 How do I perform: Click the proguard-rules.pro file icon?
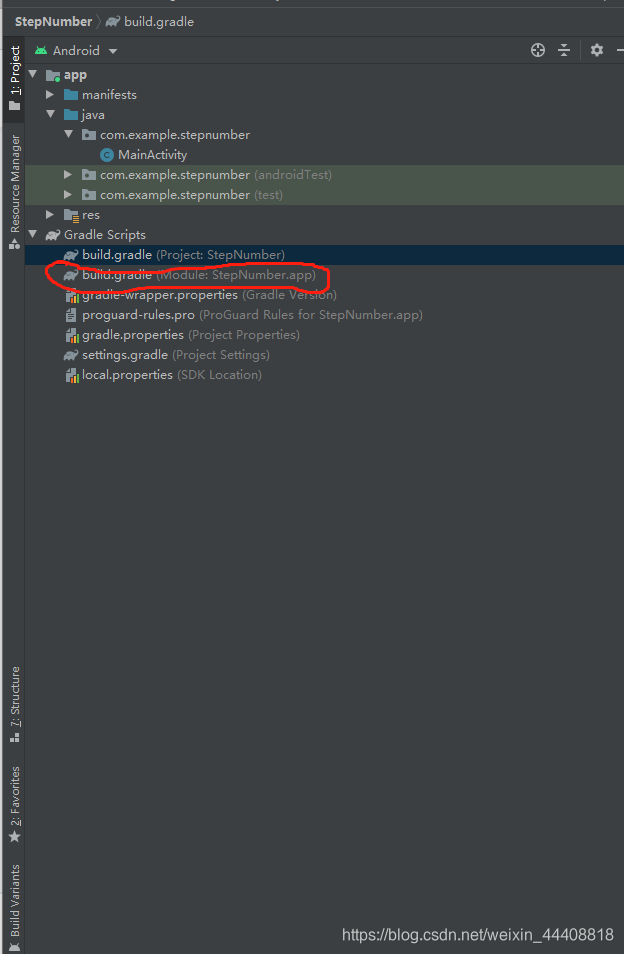[71, 315]
